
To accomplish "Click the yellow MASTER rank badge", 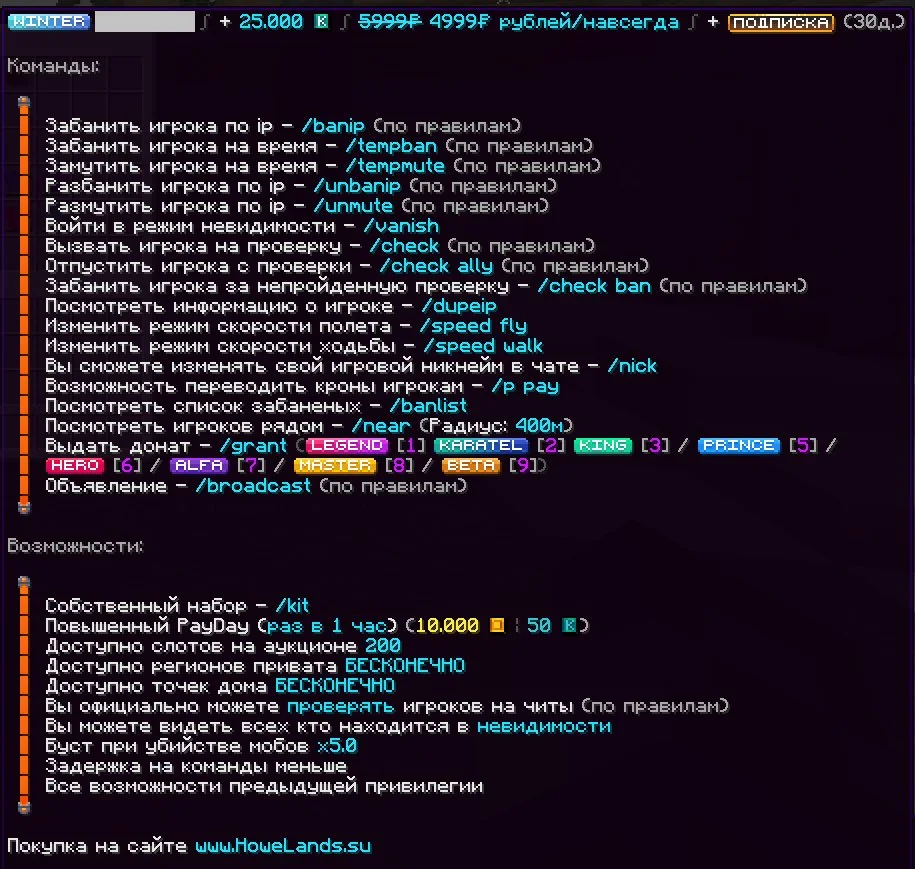I will pos(335,465).
